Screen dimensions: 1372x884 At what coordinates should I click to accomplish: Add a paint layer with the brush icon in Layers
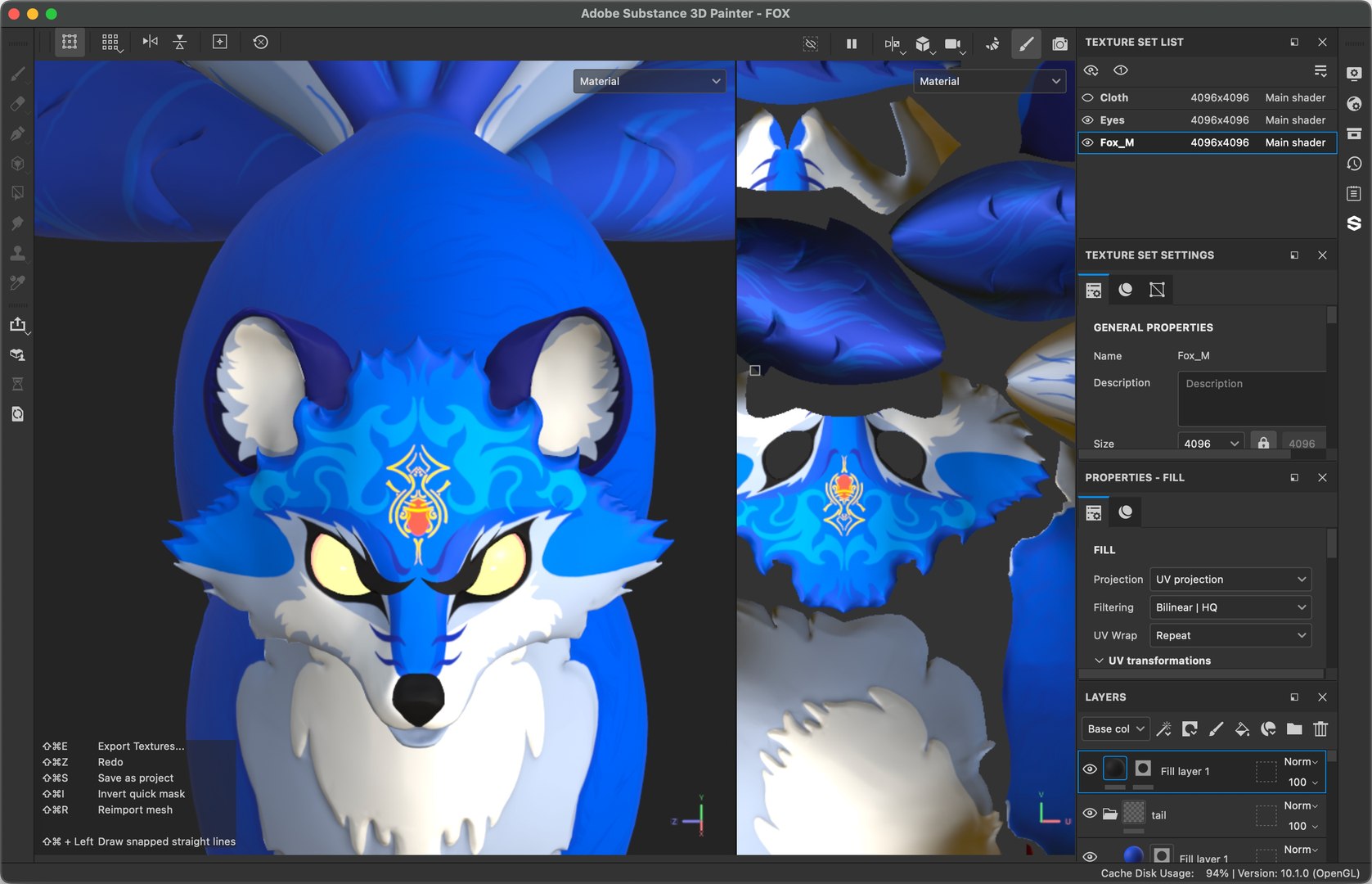1216,728
